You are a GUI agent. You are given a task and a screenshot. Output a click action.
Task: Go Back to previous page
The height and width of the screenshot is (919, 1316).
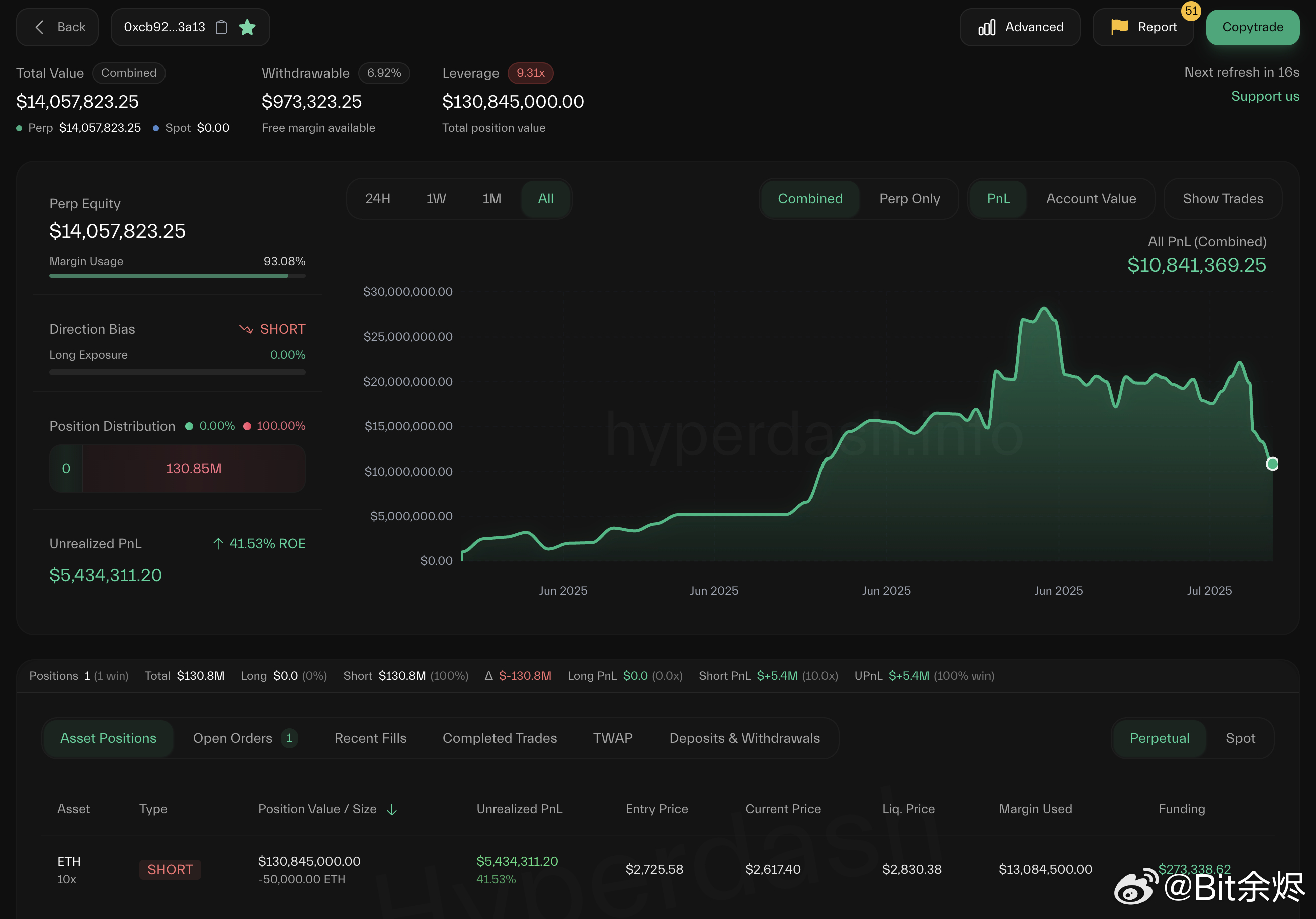tap(57, 27)
